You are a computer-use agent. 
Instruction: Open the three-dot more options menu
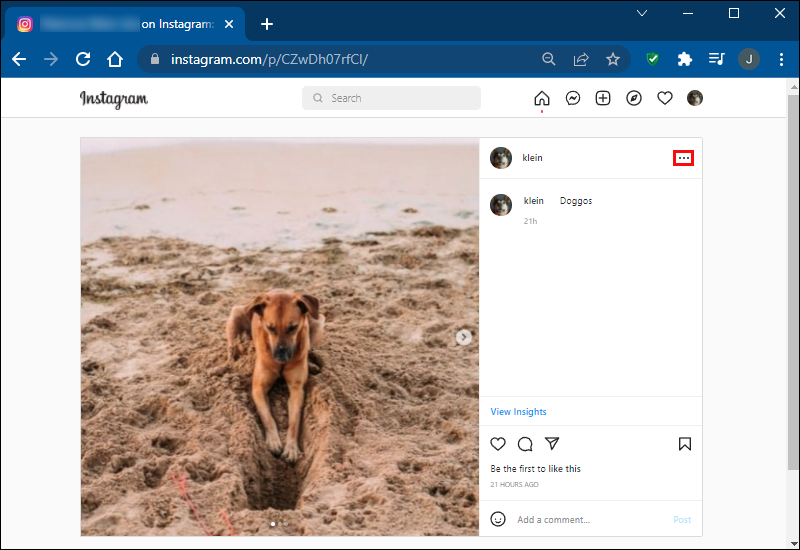point(684,158)
